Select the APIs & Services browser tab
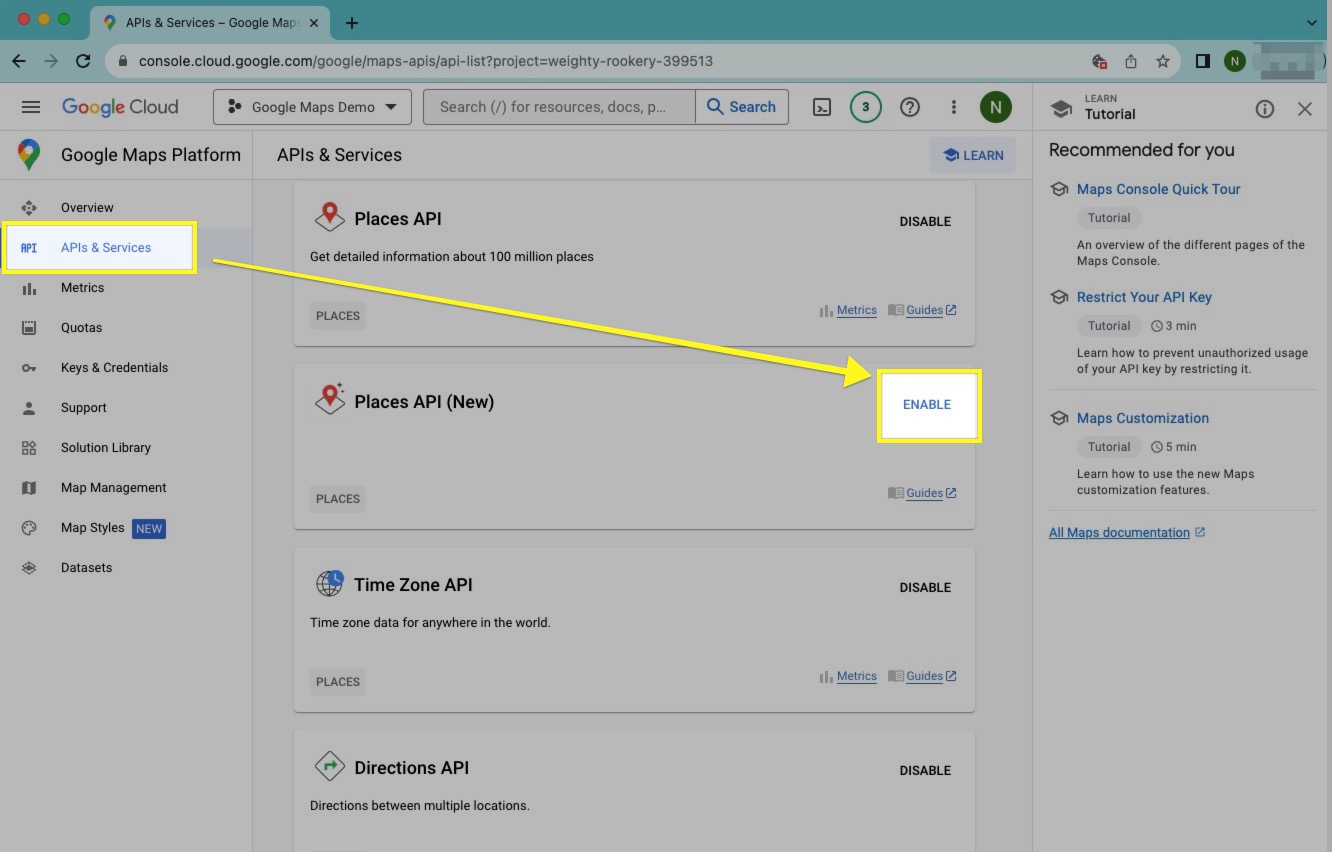This screenshot has width=1332, height=852. [211, 22]
